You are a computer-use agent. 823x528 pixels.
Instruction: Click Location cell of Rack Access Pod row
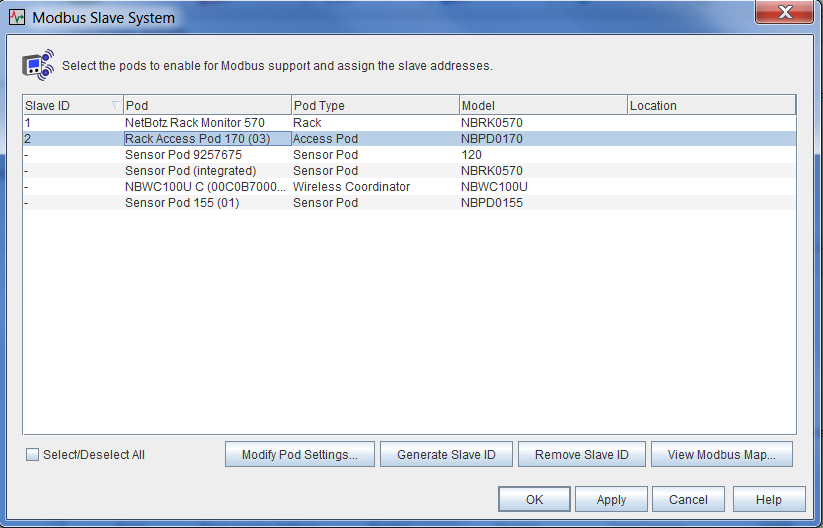pyautogui.click(x=712, y=139)
